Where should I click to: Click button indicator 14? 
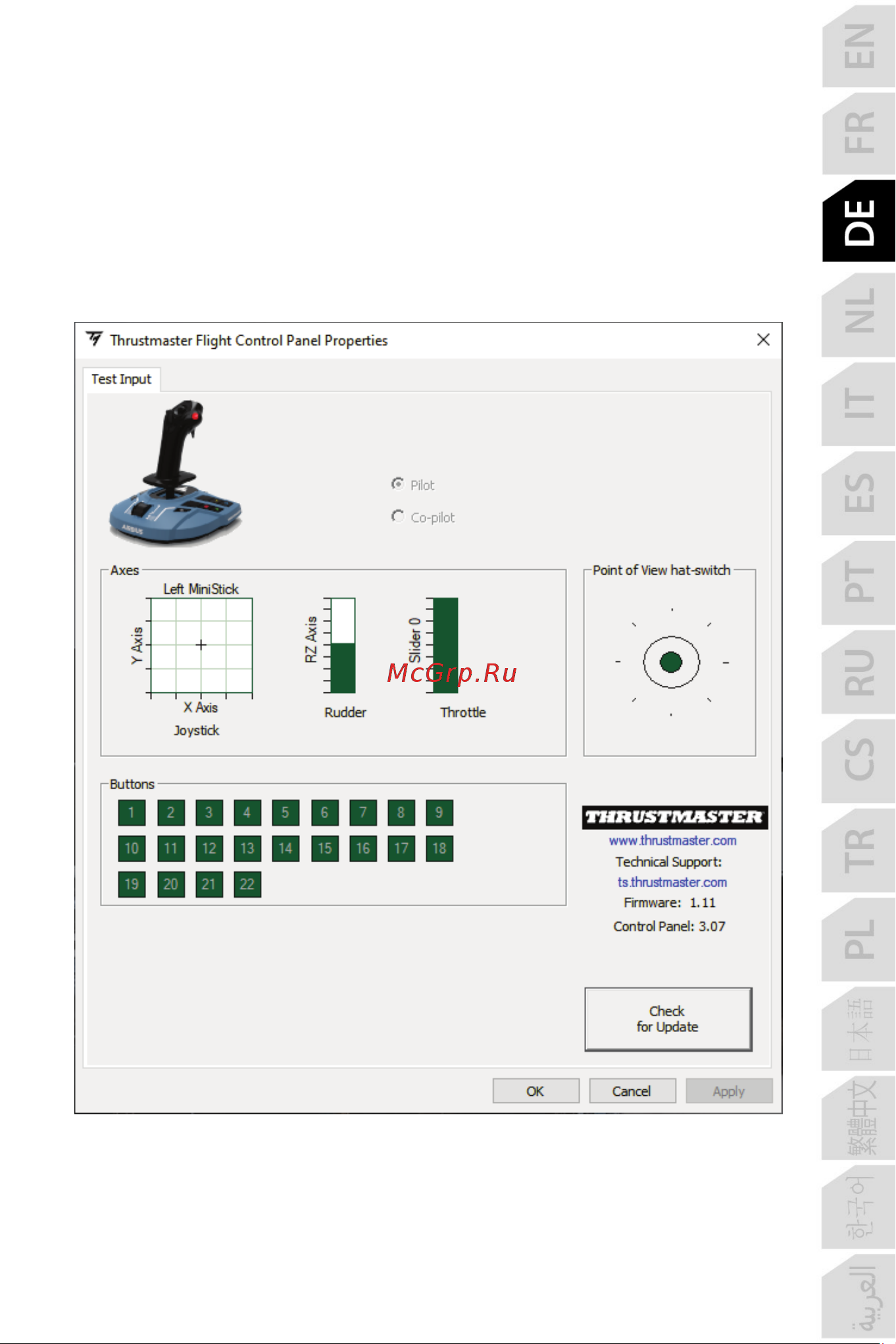286,848
